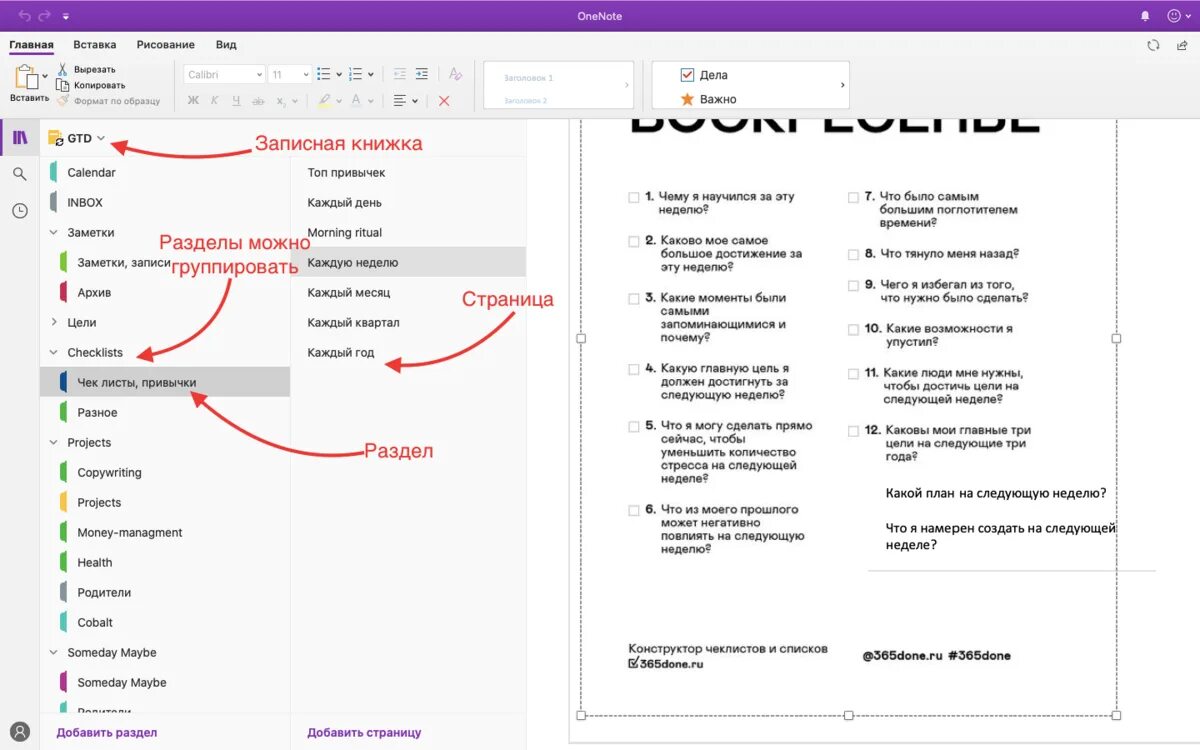Toggle underline Ч formatting
Viewport: 1200px width, 750px height.
236,101
